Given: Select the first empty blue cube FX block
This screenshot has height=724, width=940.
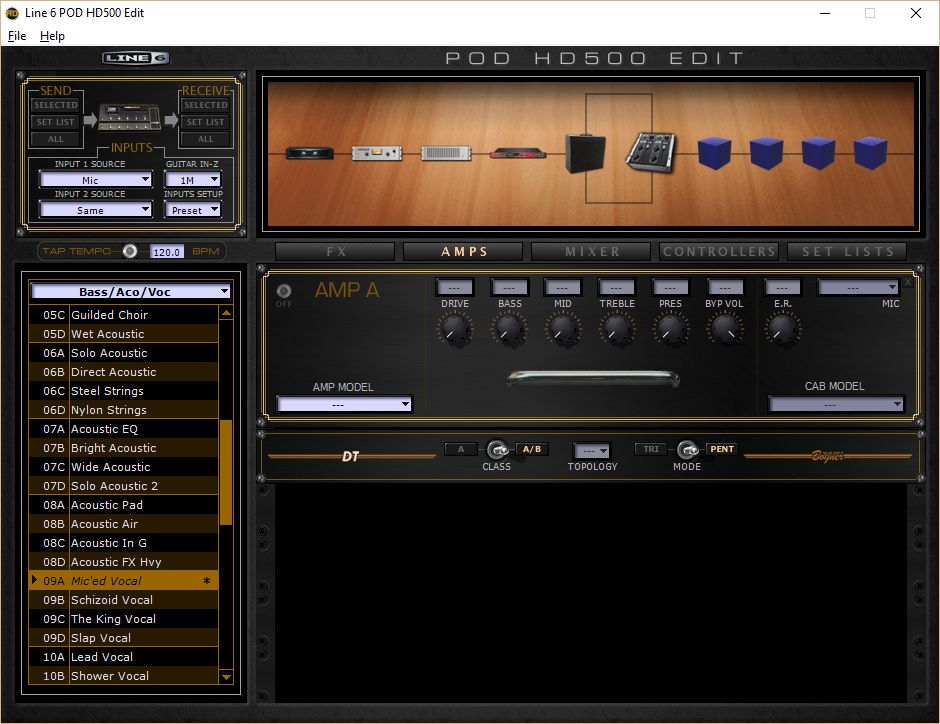Looking at the screenshot, I should coord(714,153).
